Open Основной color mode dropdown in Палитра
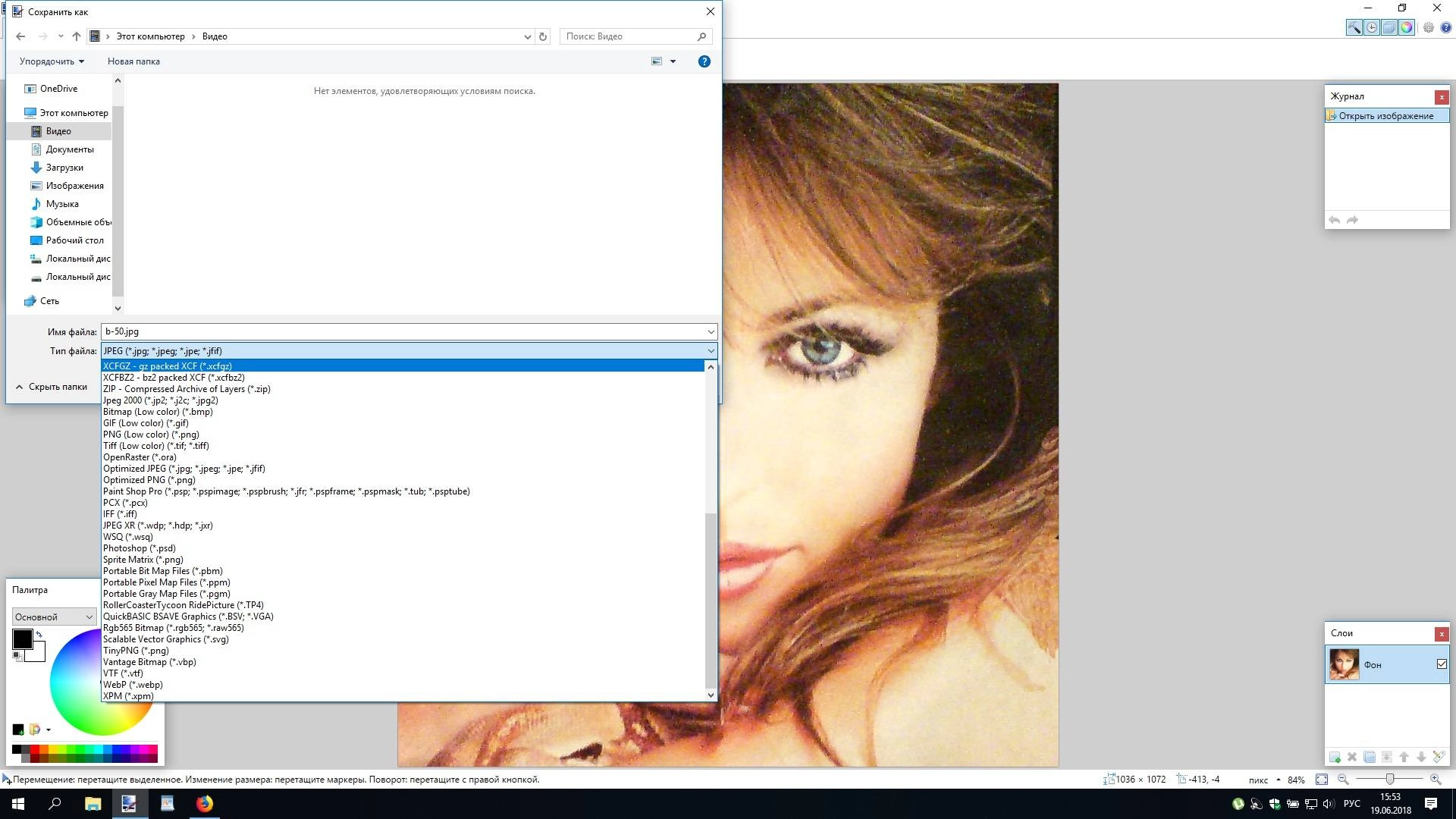This screenshot has width=1456, height=819. (54, 617)
